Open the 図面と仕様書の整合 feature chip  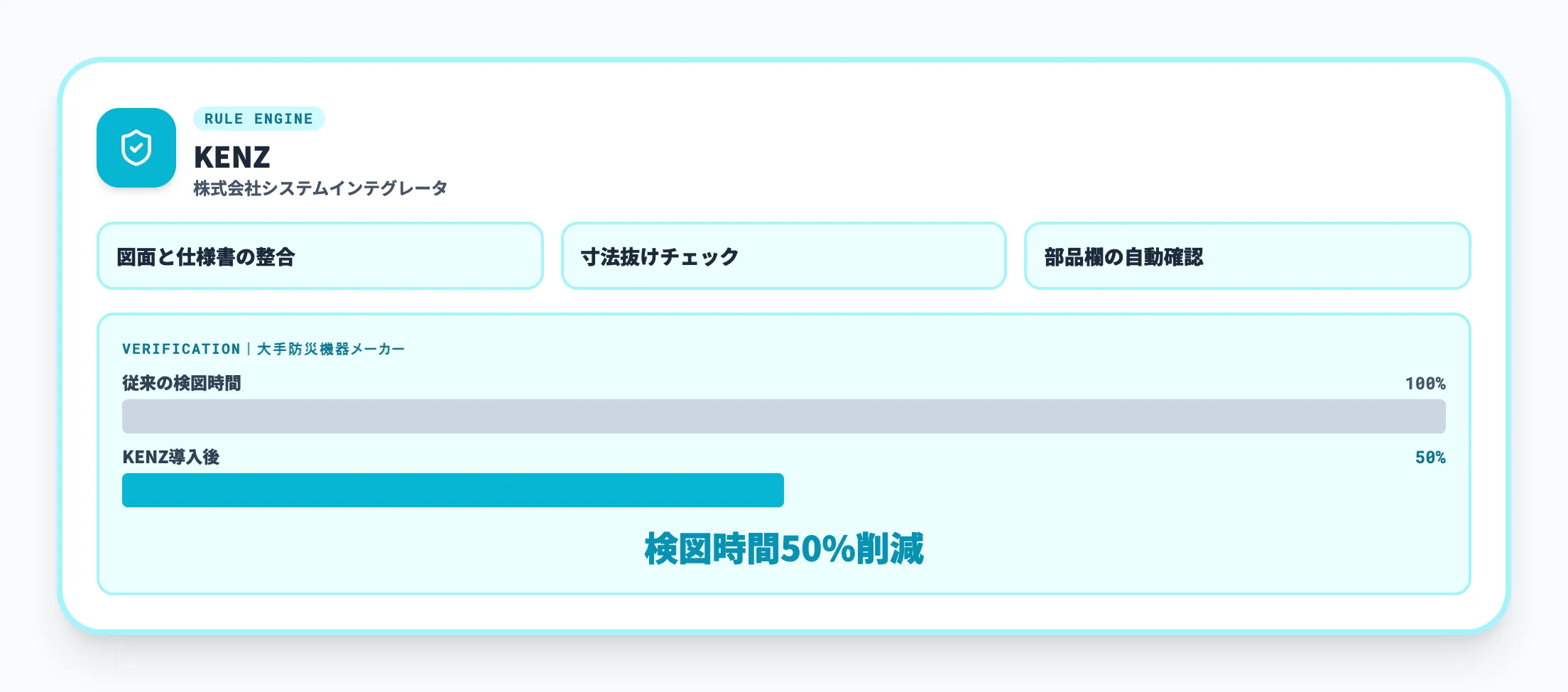[x=320, y=256]
